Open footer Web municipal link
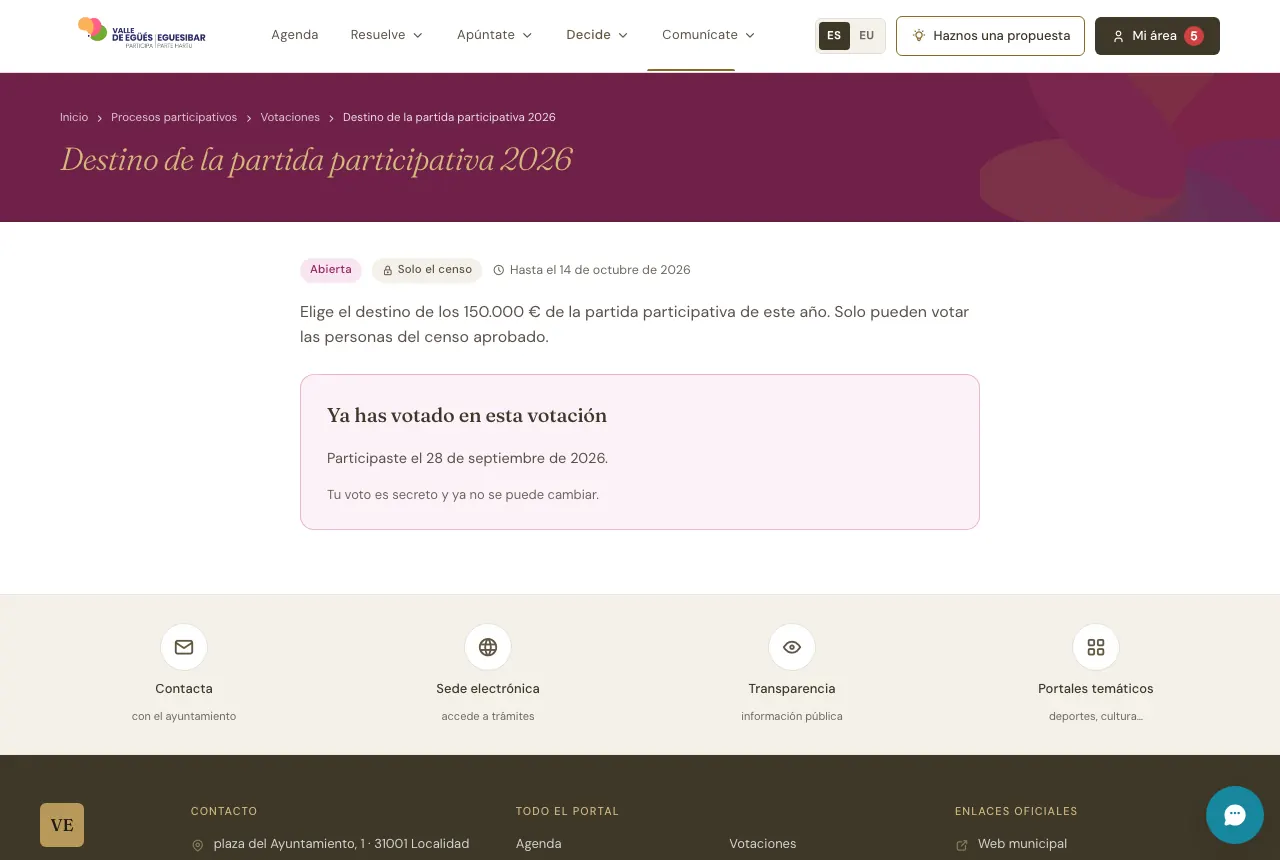This screenshot has height=860, width=1280. tap(1022, 844)
